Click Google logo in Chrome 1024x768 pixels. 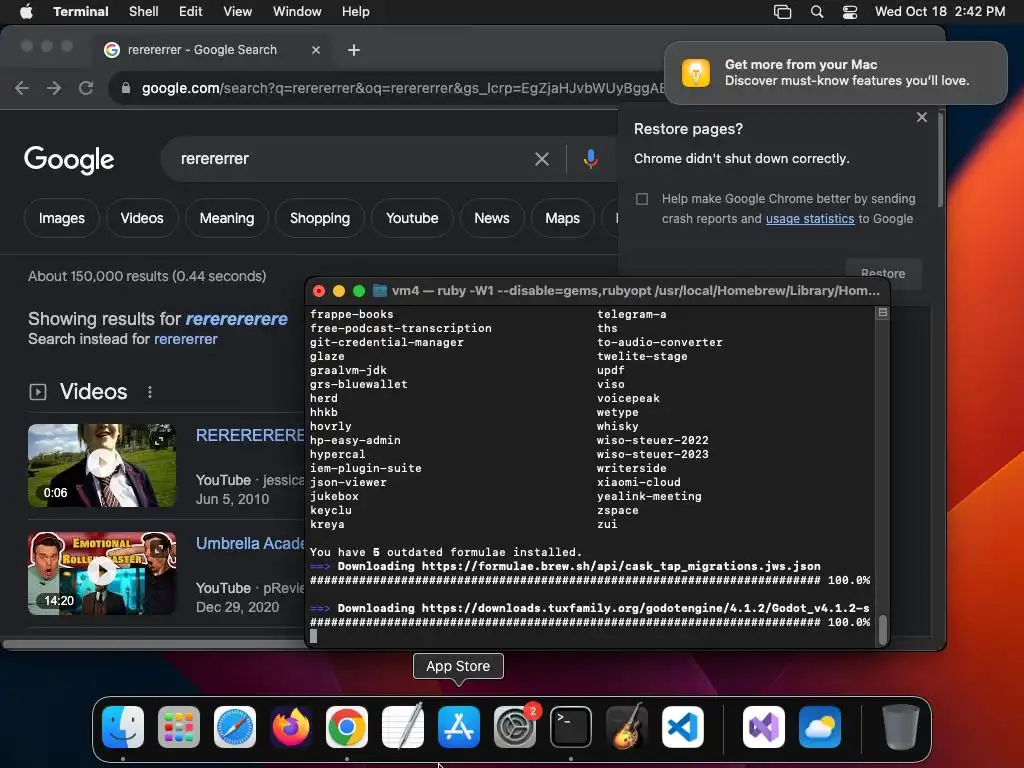click(69, 159)
